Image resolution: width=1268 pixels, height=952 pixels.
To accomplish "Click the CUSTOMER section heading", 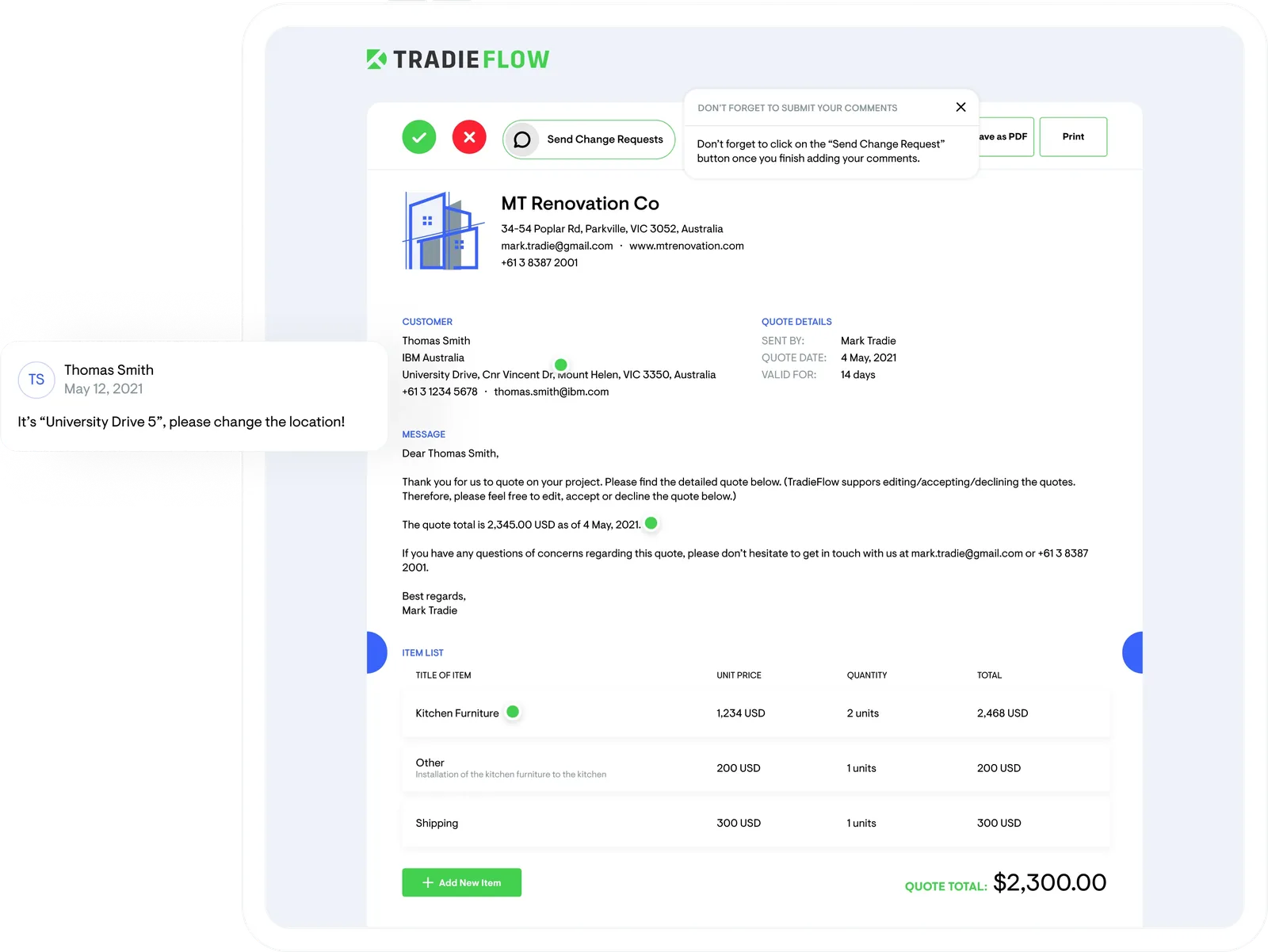I will coord(427,322).
